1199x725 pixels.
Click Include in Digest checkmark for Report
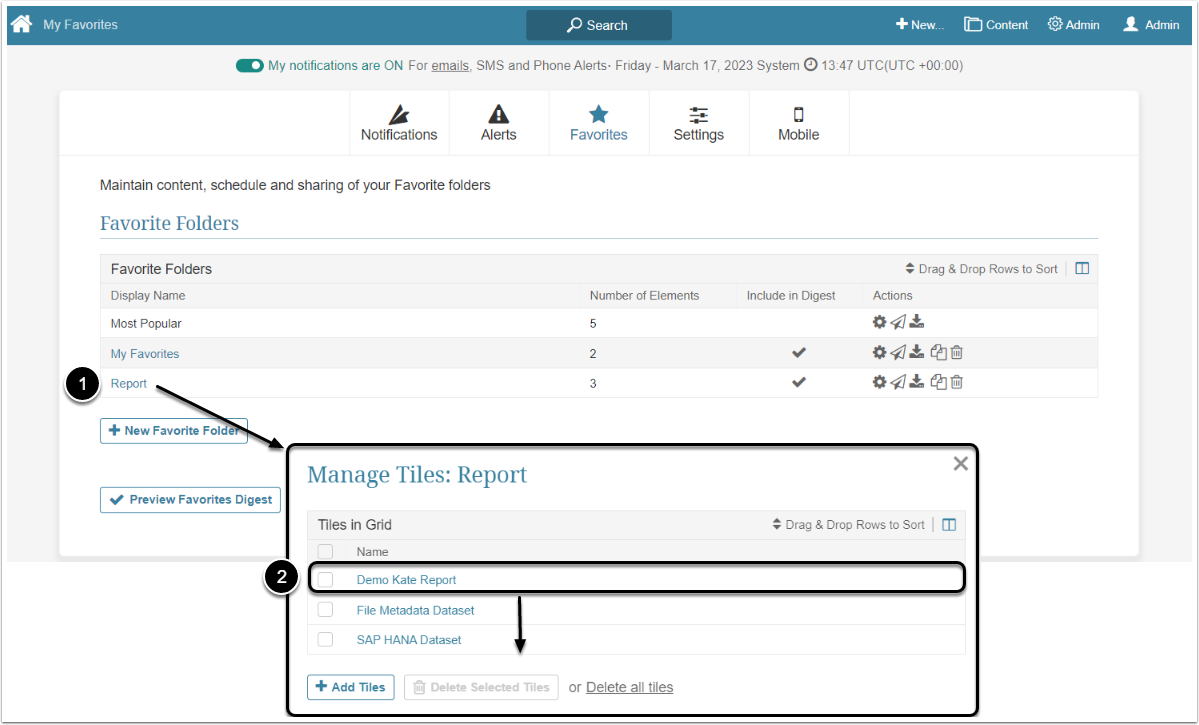(798, 382)
